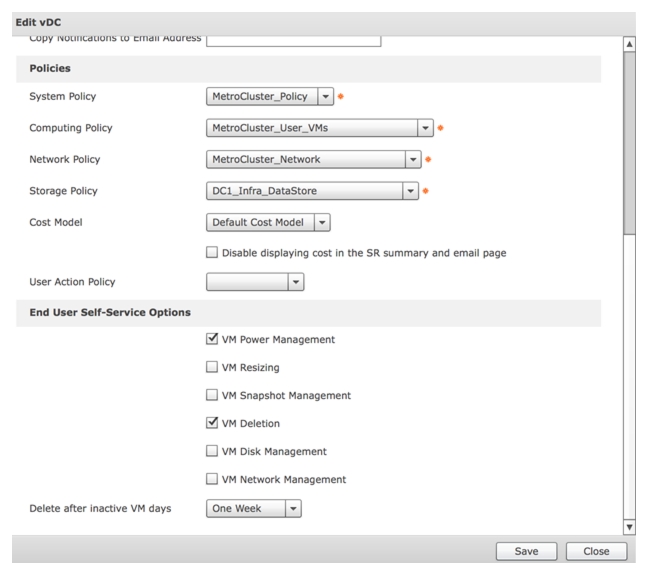Click the Delete after inactive VM days label
Image resolution: width=649 pixels, height=576 pixels.
pos(100,509)
